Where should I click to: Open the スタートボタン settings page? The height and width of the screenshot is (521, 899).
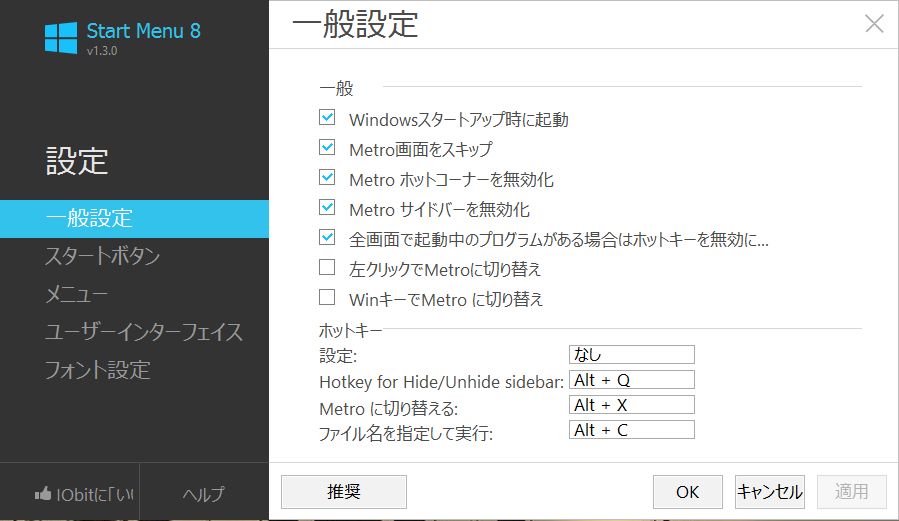102,256
